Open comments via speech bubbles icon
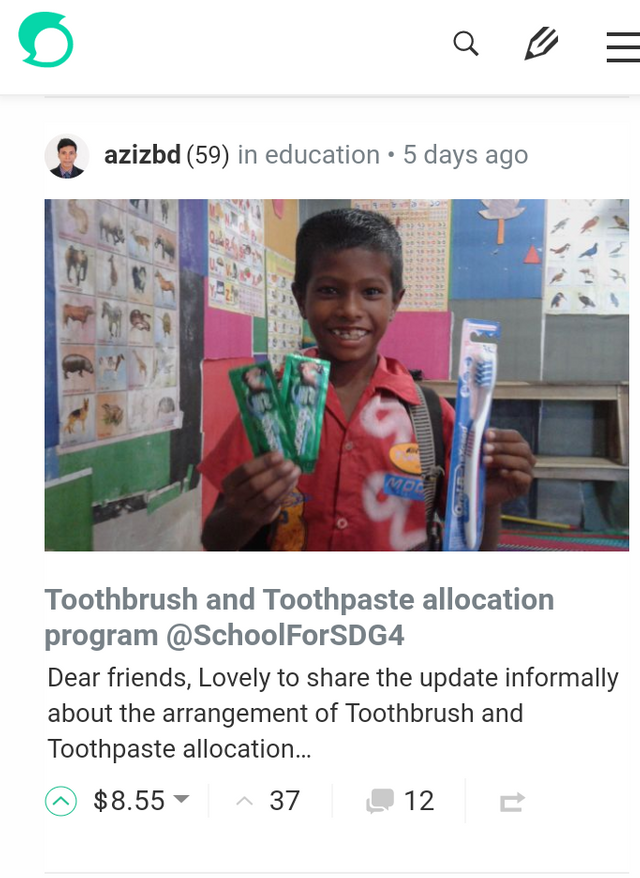Image resolution: width=640 pixels, height=878 pixels. pos(380,801)
